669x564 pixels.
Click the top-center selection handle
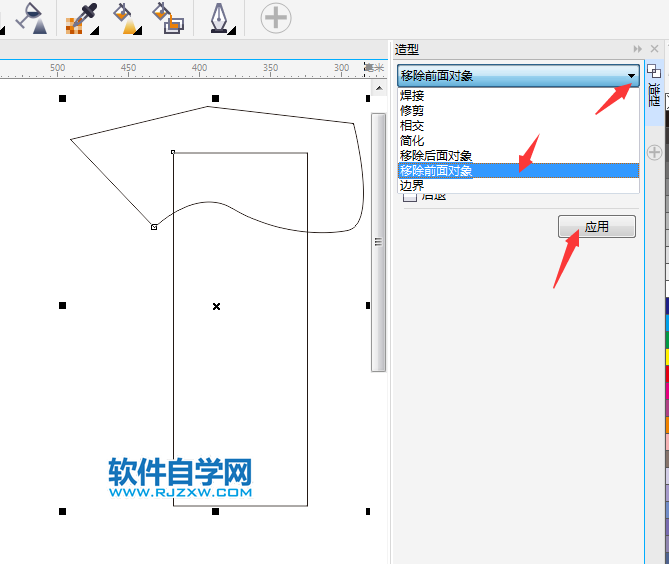[x=215, y=99]
